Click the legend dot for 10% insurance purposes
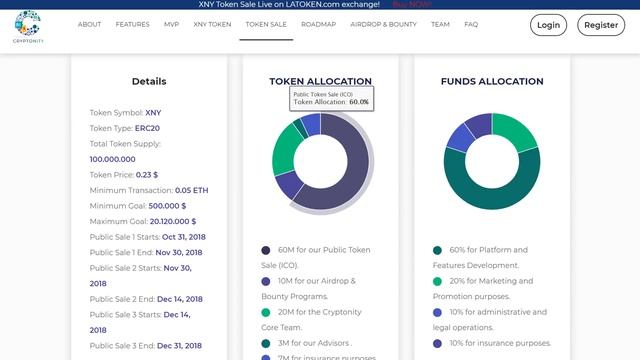The width and height of the screenshot is (640, 360). 437,343
